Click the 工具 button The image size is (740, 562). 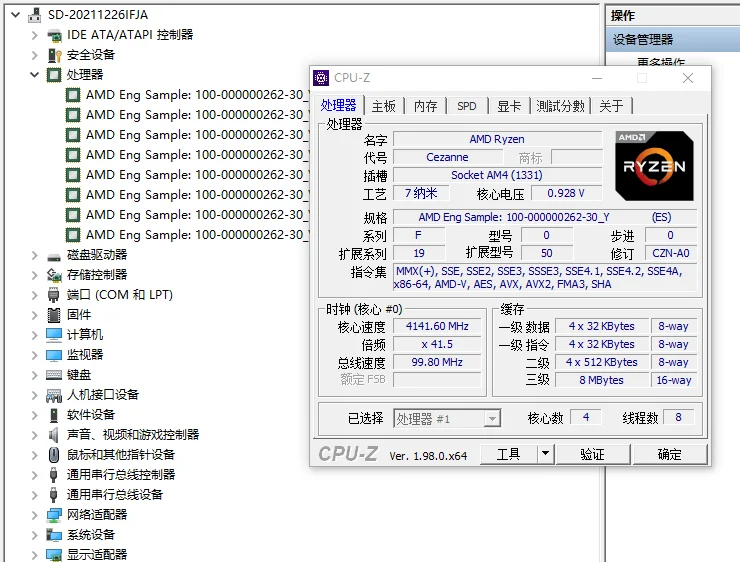(508, 454)
